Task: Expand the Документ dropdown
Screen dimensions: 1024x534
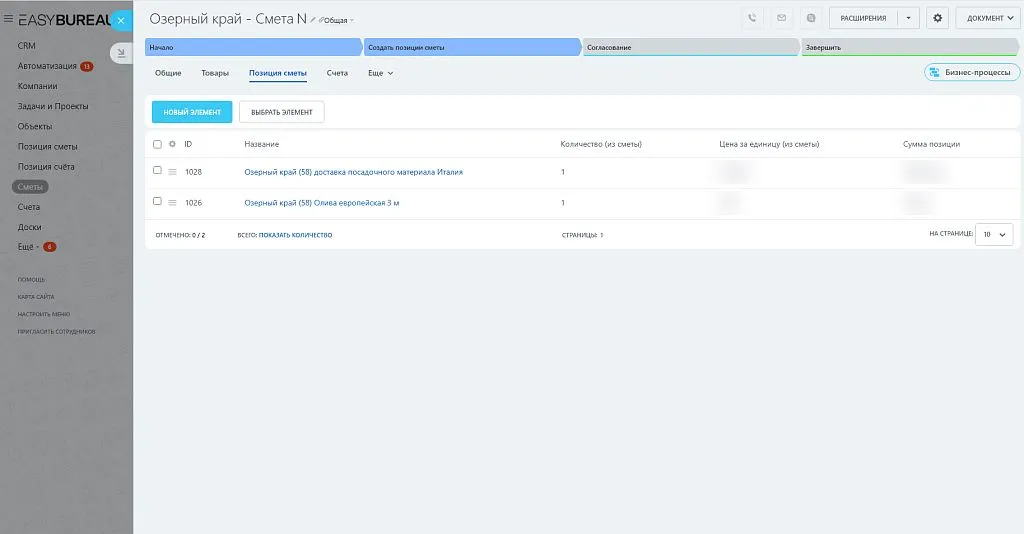Action: point(987,18)
